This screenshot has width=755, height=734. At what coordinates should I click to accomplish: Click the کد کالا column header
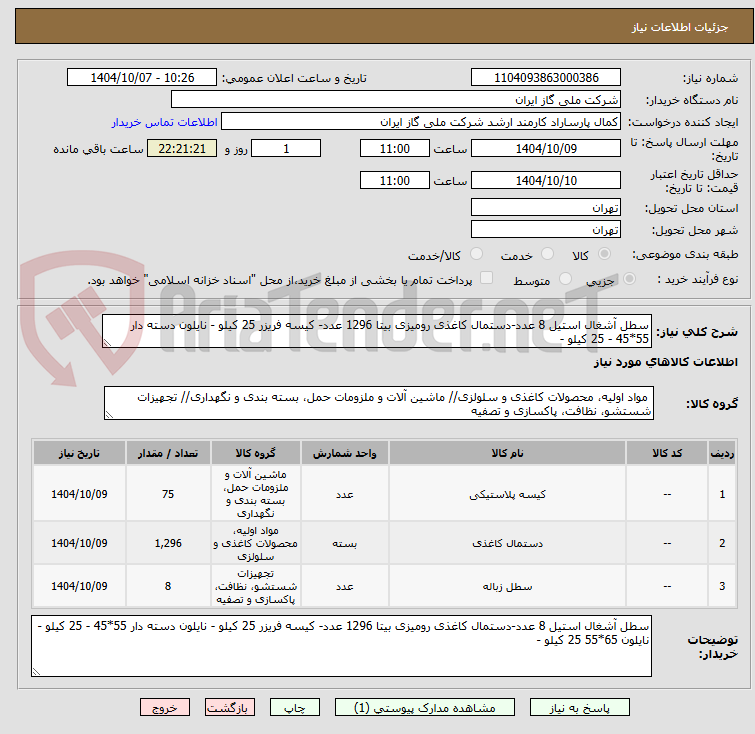click(x=667, y=453)
